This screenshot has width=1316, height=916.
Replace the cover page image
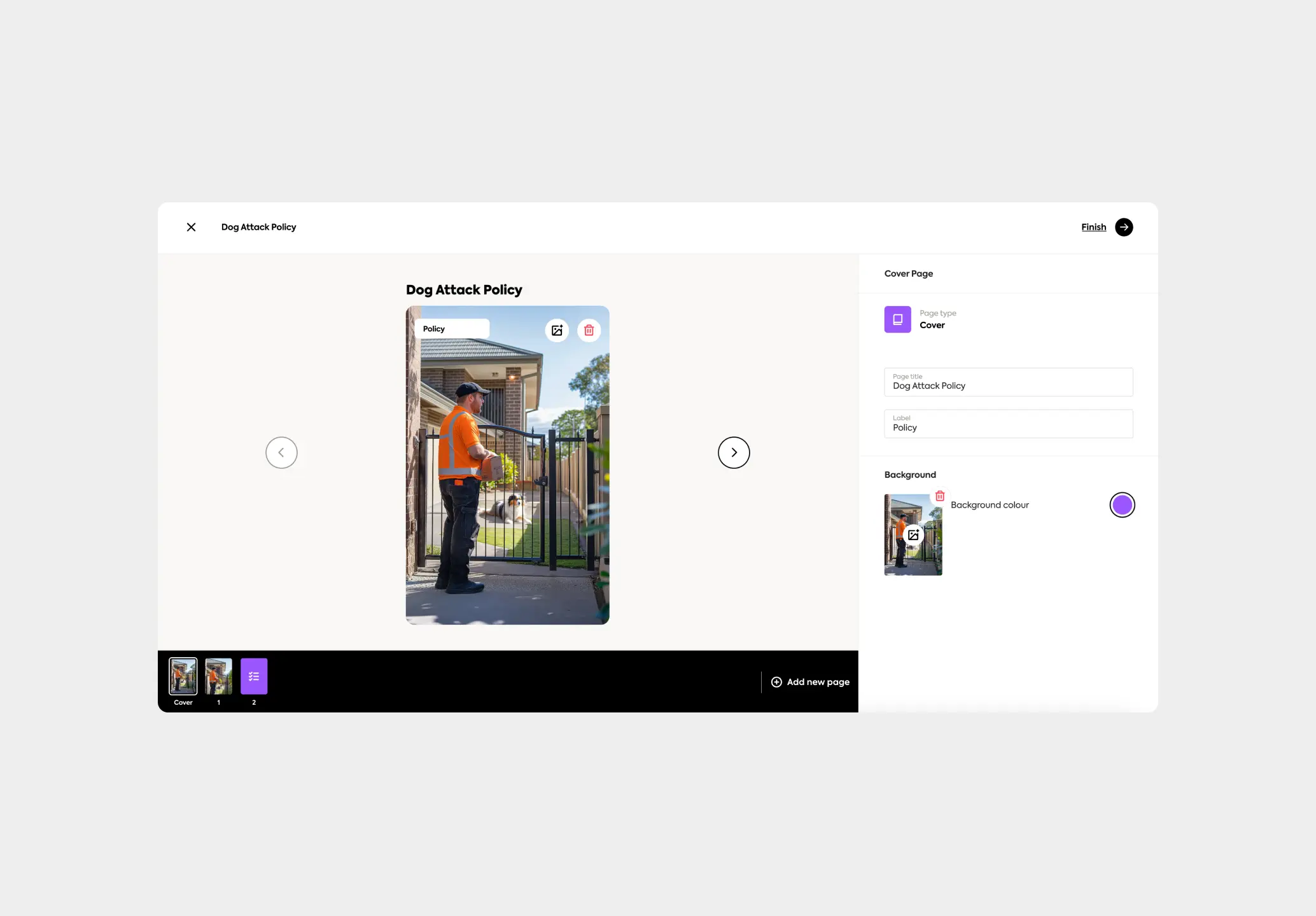click(557, 330)
